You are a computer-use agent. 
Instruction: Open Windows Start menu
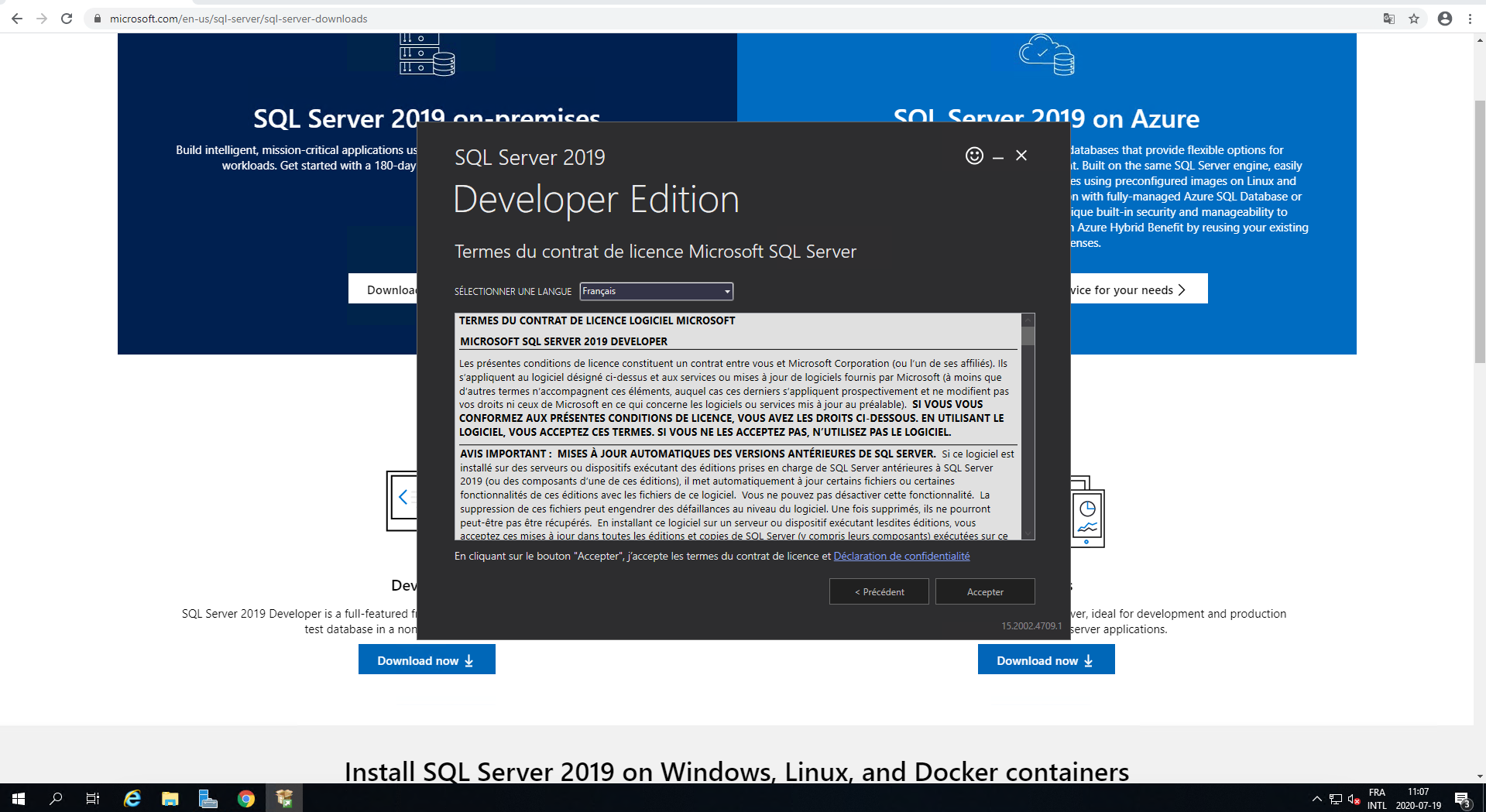(19, 798)
